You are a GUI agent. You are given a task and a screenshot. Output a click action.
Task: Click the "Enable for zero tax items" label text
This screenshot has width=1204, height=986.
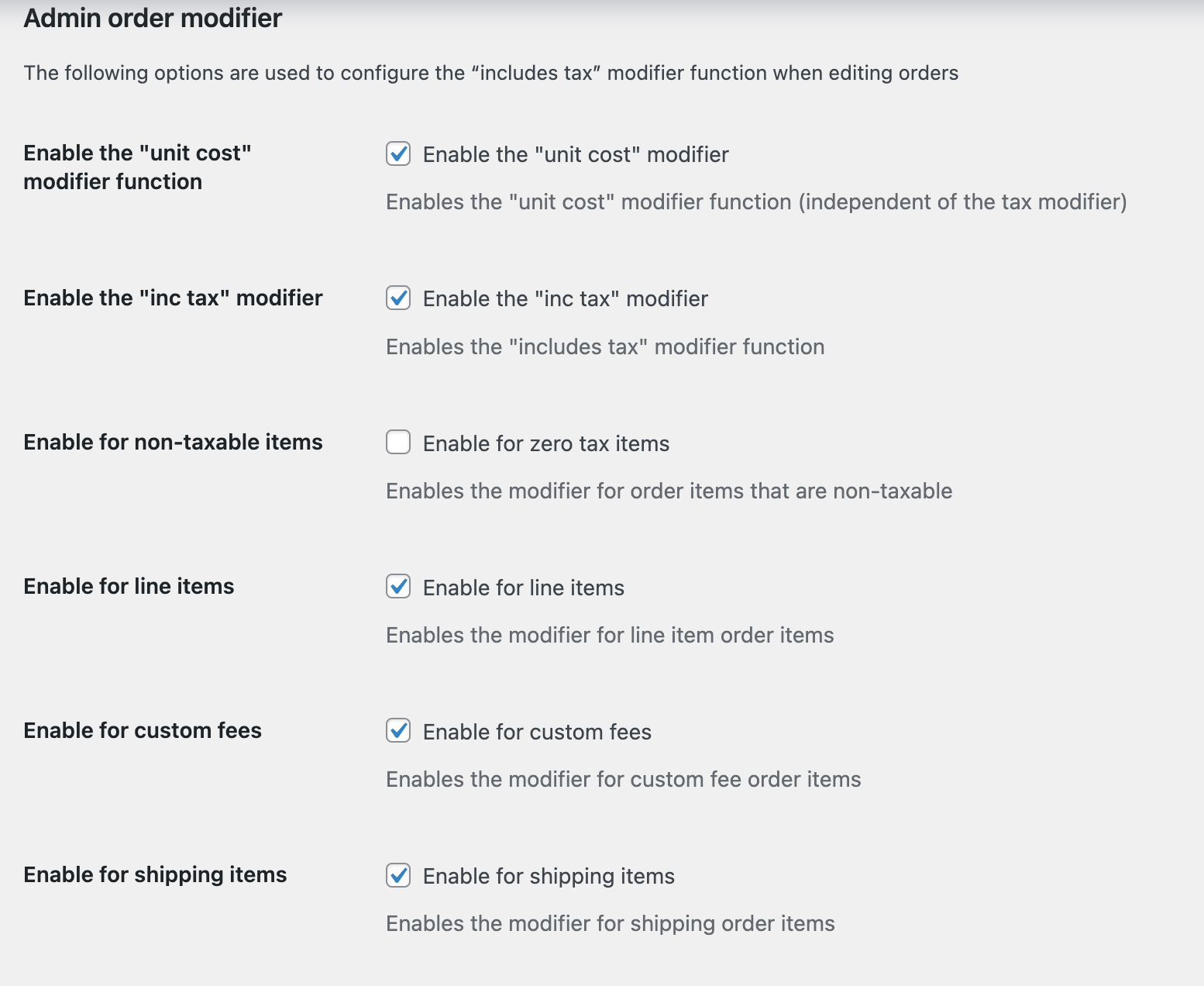(545, 443)
